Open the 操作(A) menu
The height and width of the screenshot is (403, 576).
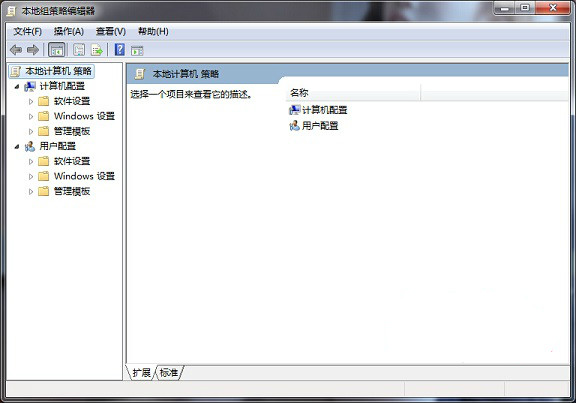(69, 32)
